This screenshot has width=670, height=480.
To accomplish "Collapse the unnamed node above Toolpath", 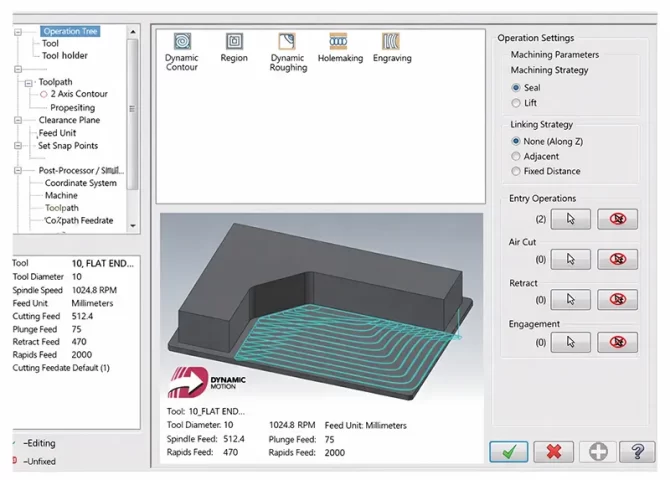I will point(18,69).
